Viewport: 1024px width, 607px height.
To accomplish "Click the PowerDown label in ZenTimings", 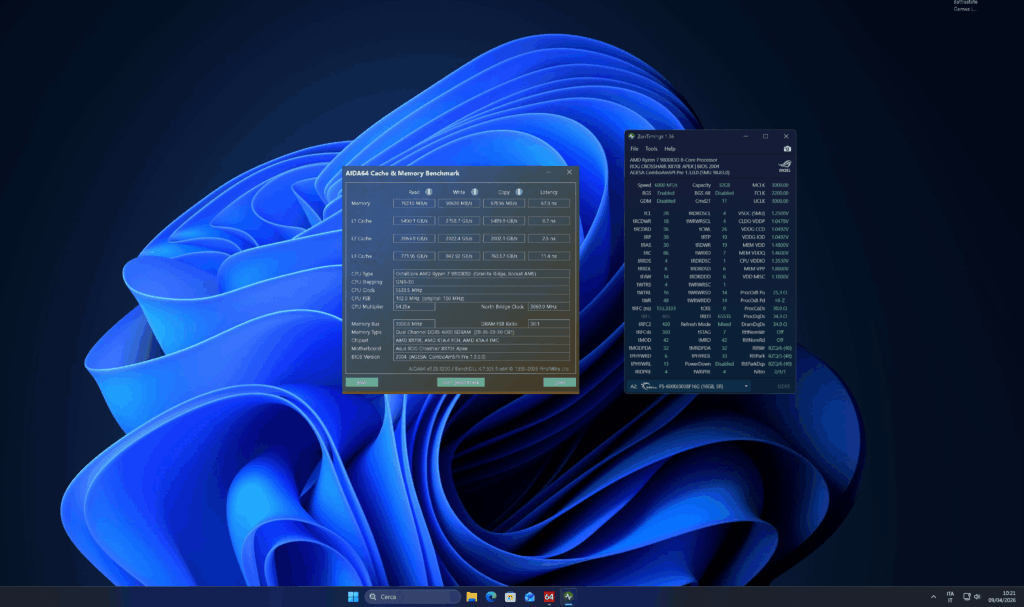I will 697,364.
